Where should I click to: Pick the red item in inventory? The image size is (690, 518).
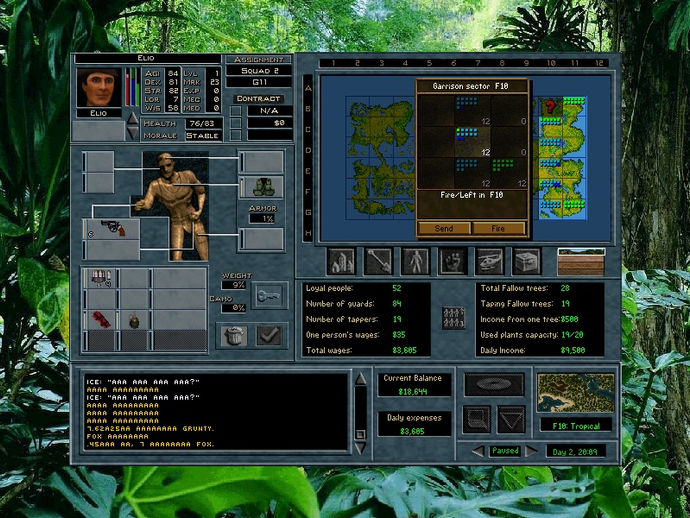(x=101, y=320)
